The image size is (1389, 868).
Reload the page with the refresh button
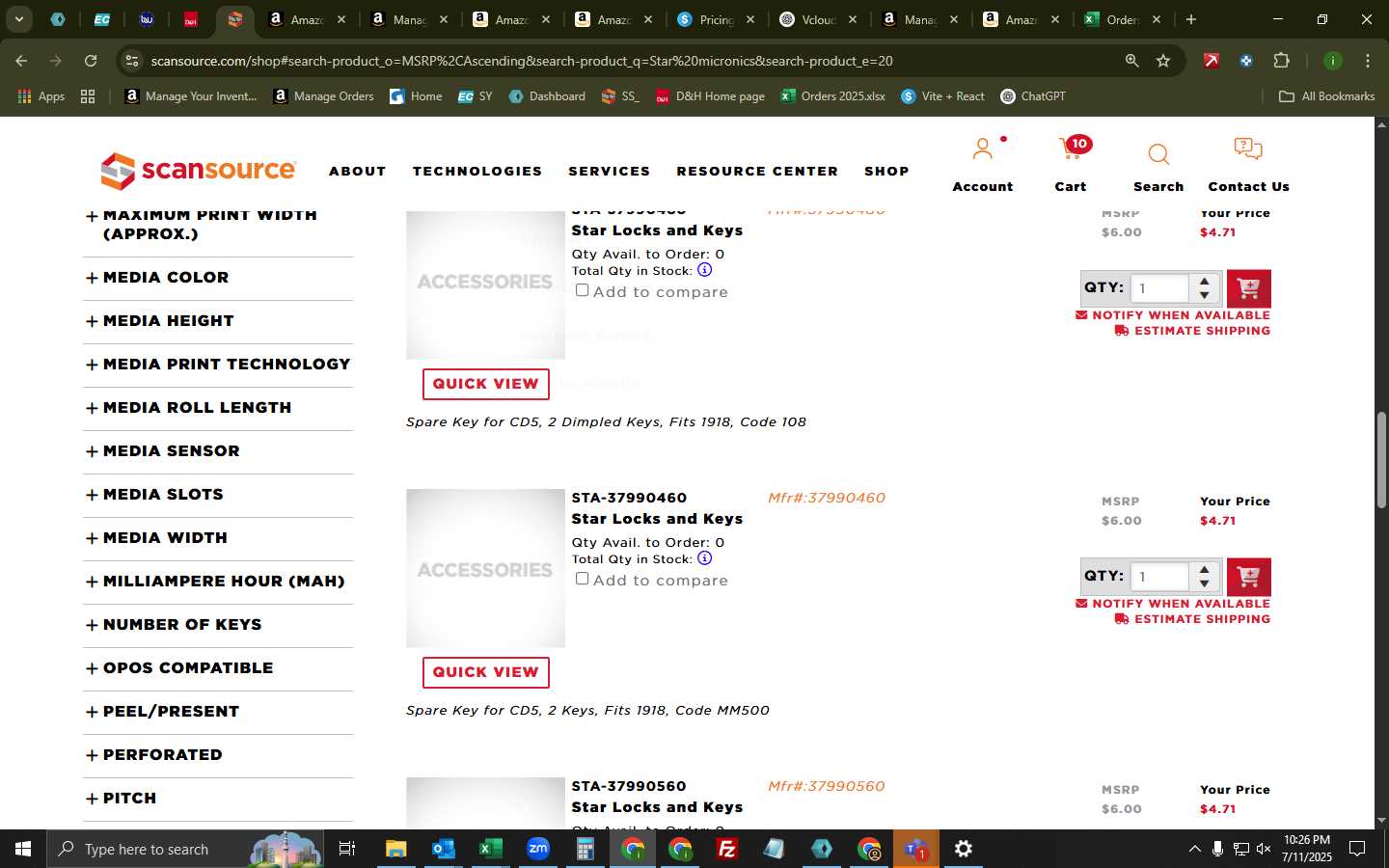[x=91, y=61]
